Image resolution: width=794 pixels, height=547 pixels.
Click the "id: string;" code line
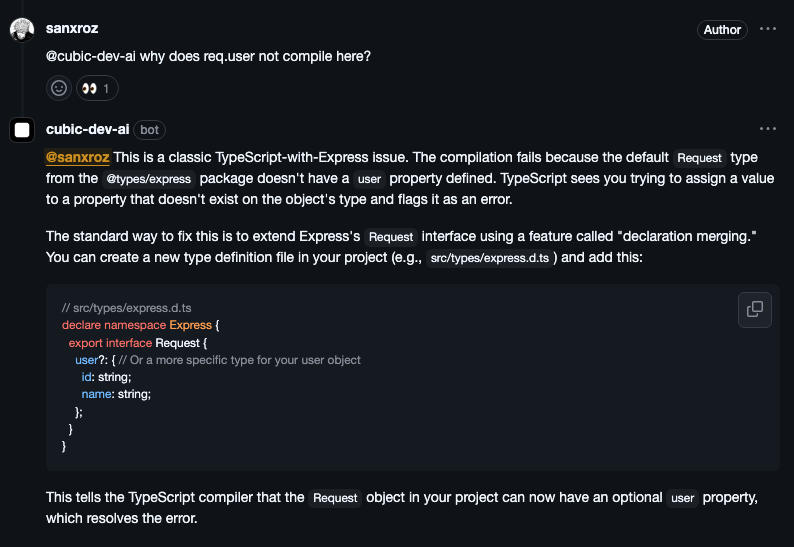[106, 377]
